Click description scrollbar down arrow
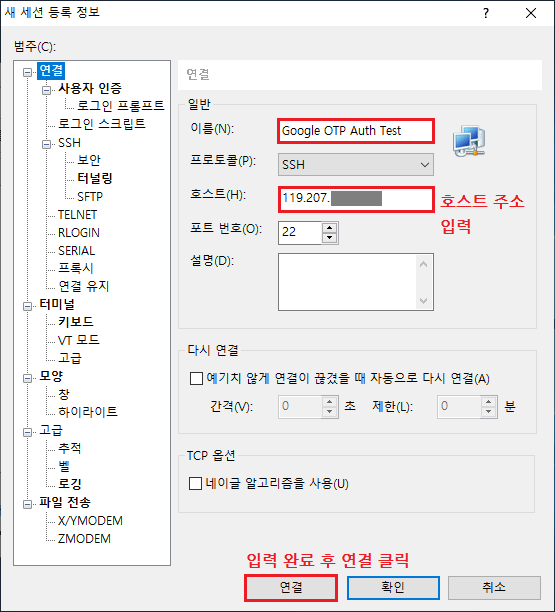 click(x=423, y=300)
